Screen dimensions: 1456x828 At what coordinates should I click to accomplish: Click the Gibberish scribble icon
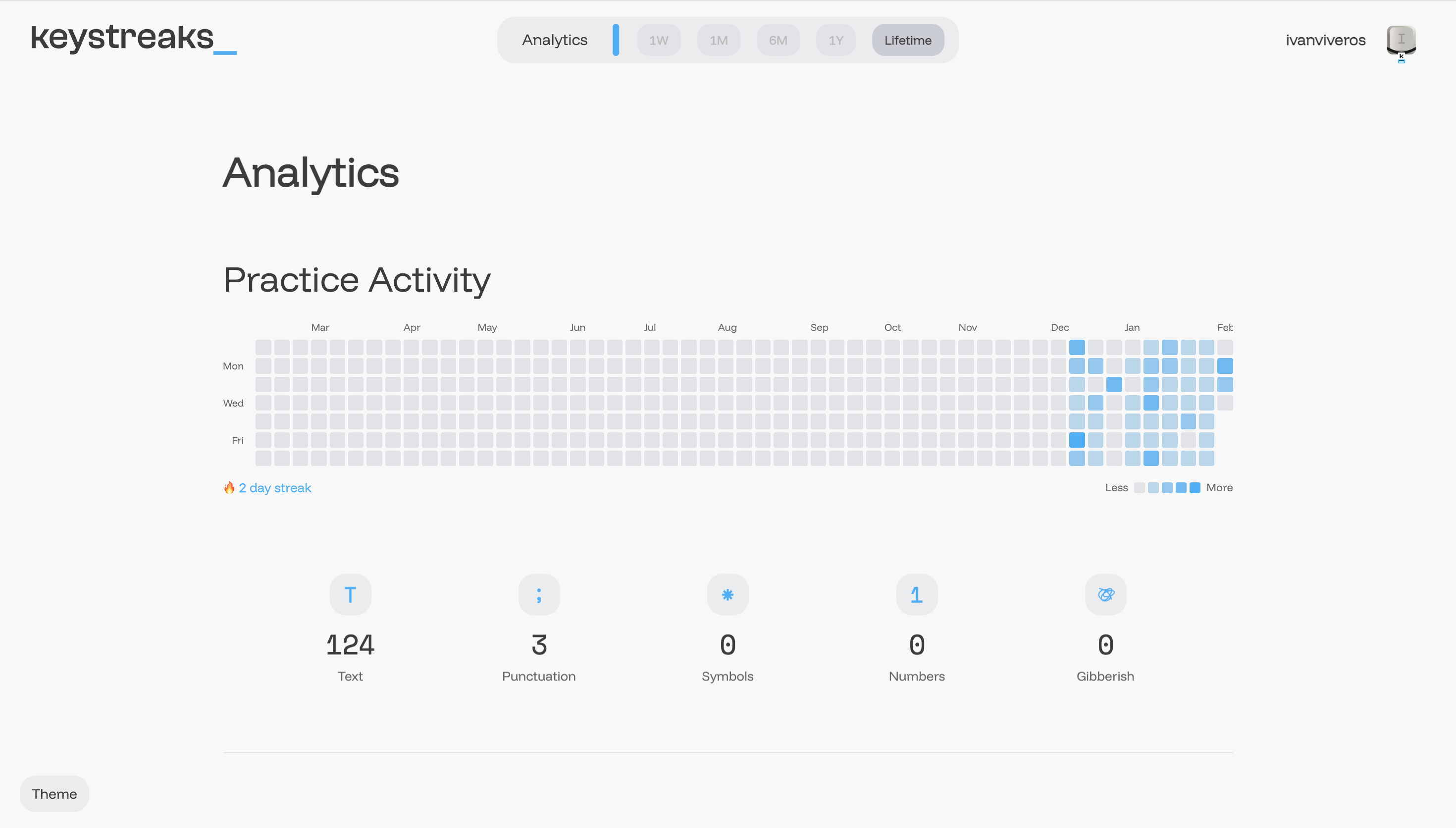pyautogui.click(x=1105, y=594)
